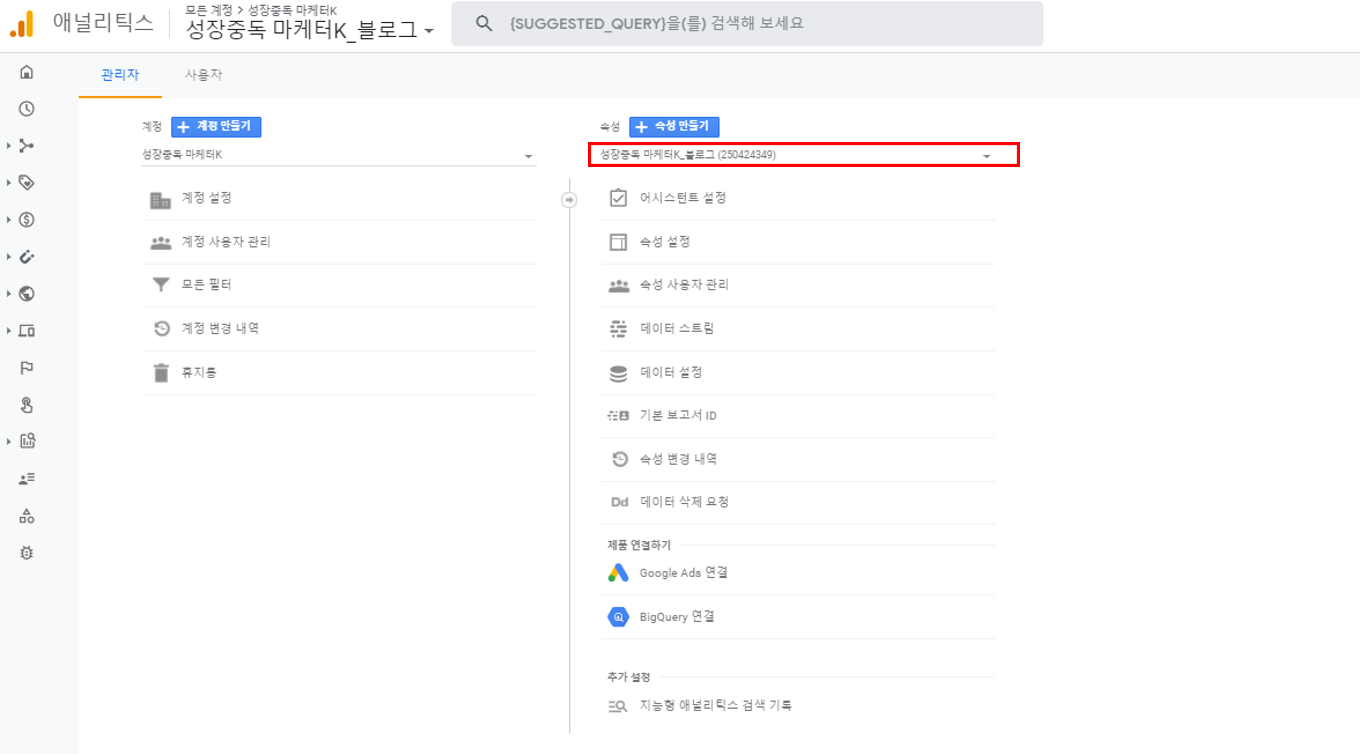Click the history icon for 계정 변경 내역
Viewport: 1360px width, 754px height.
[161, 329]
